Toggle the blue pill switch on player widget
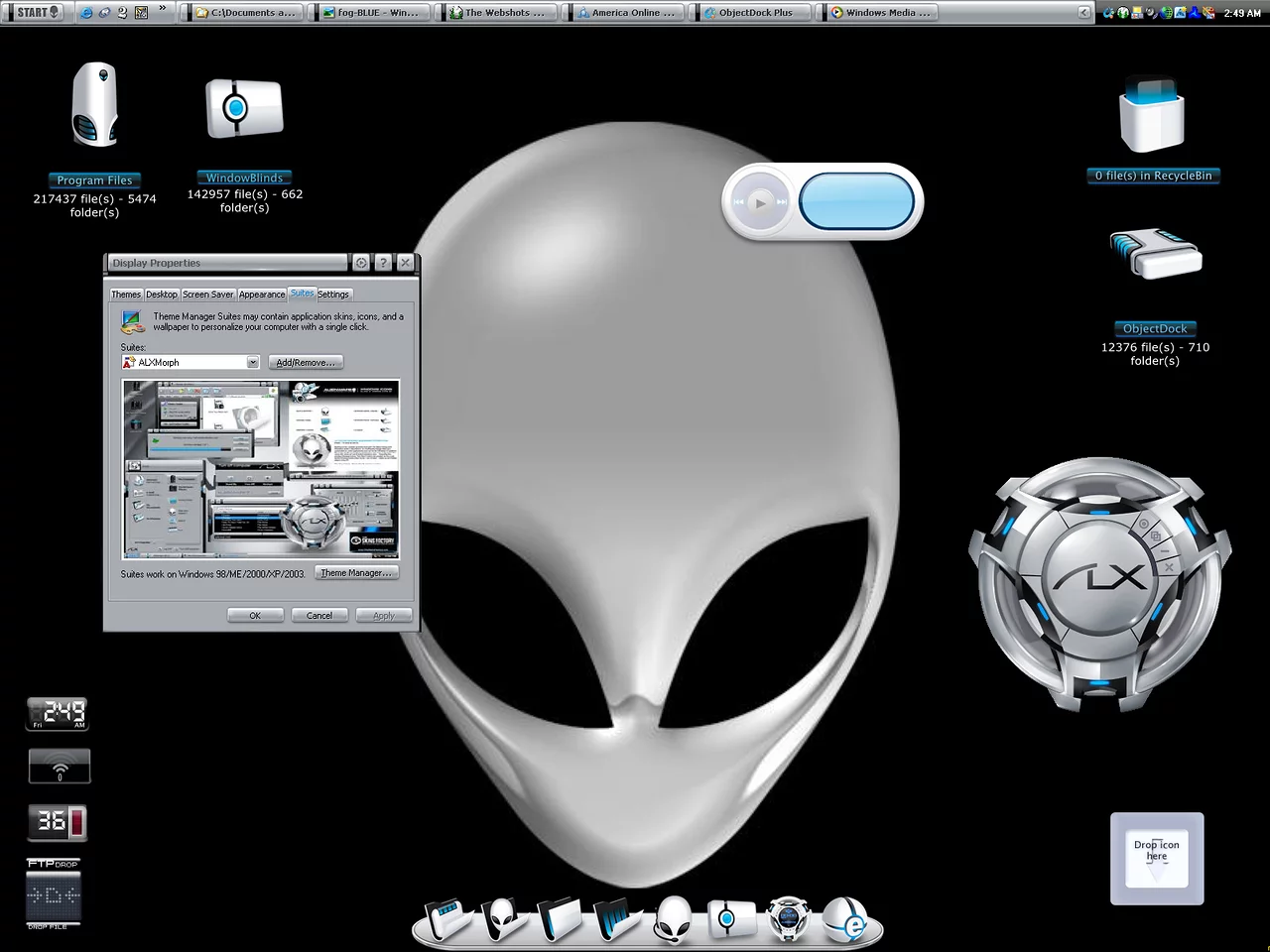 855,201
